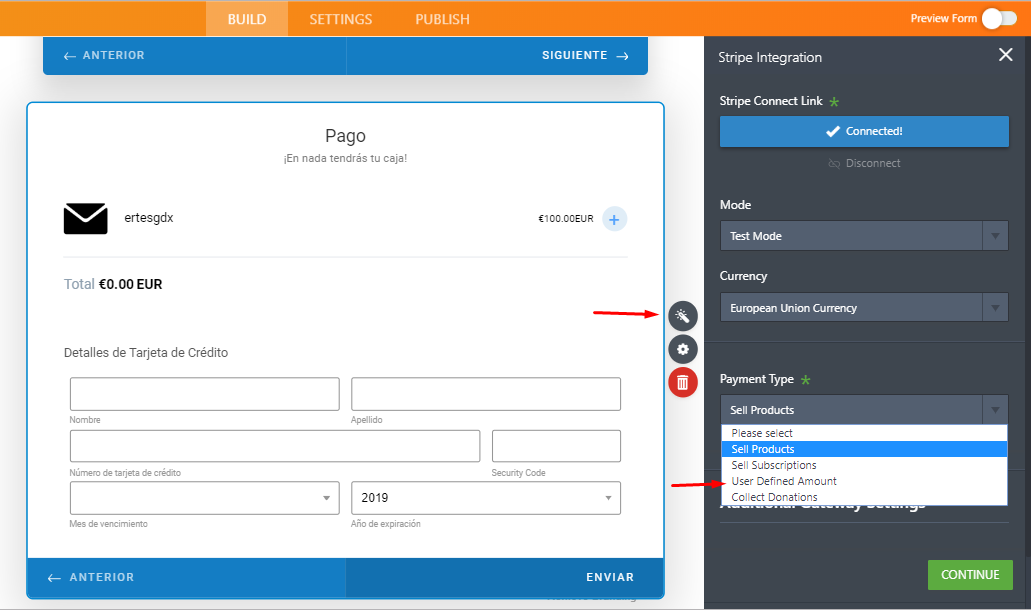
Task: Click the ertesgdx product name
Action: 149,218
